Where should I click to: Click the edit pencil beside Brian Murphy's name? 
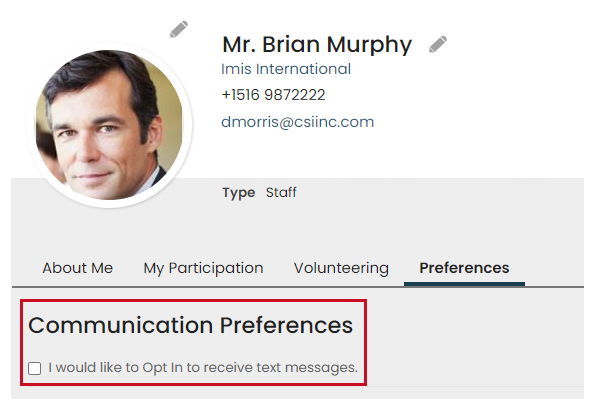[x=437, y=44]
